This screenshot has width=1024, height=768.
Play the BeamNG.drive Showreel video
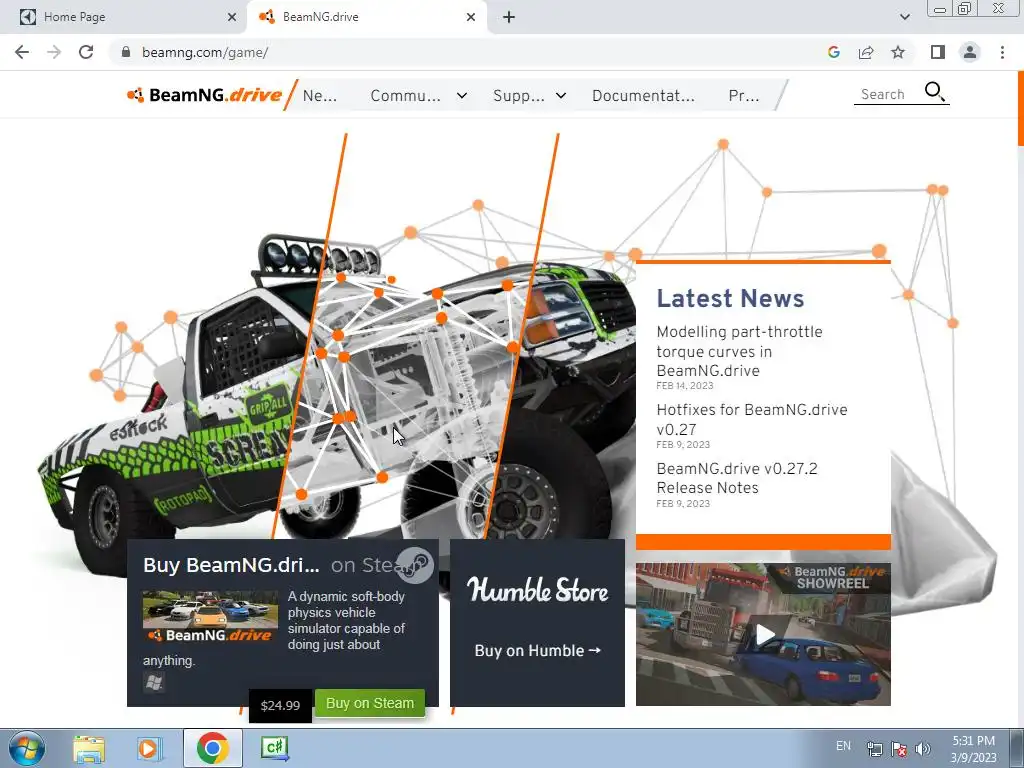click(763, 633)
